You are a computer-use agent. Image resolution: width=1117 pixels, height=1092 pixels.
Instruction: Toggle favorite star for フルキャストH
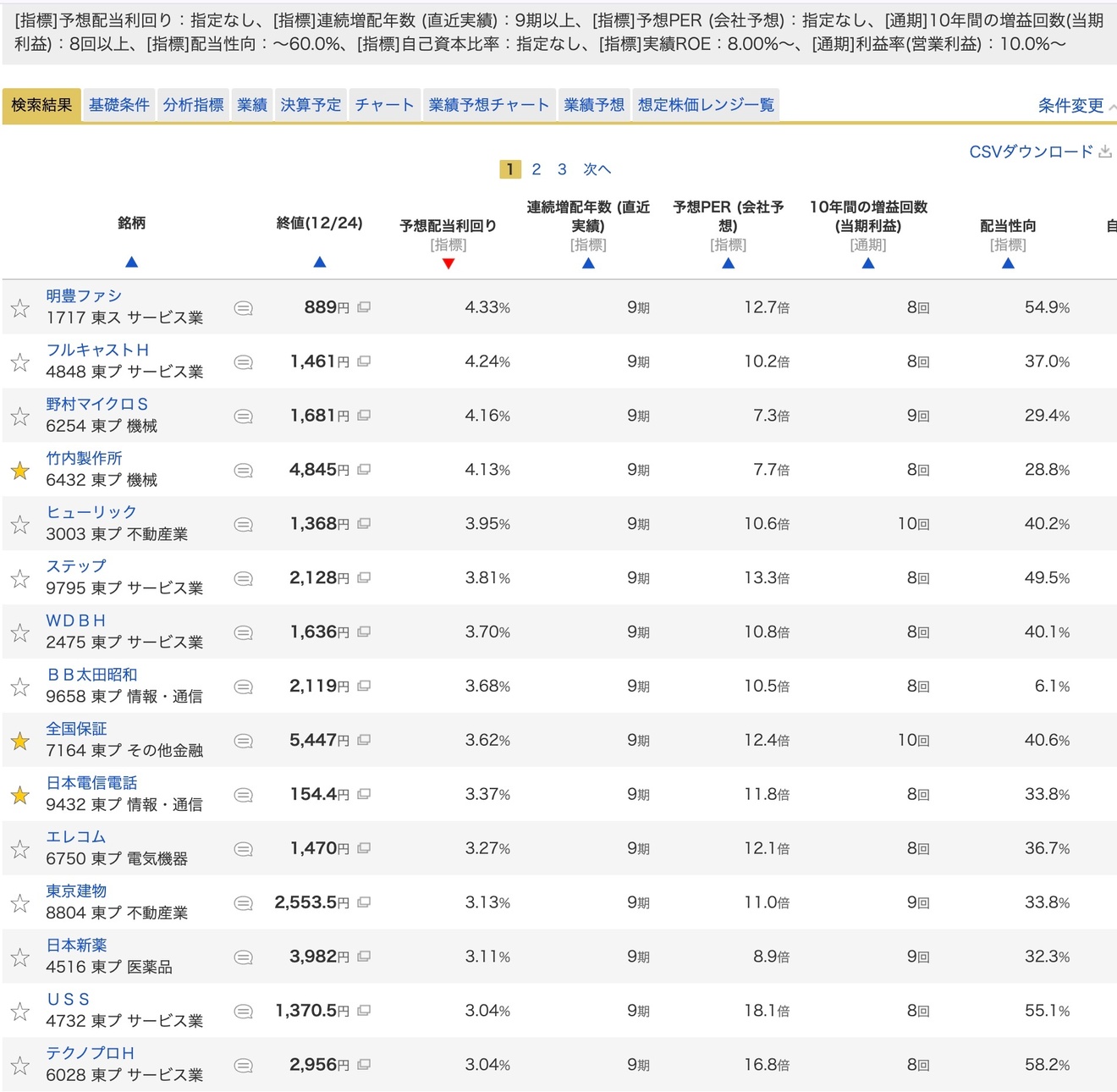(x=20, y=362)
